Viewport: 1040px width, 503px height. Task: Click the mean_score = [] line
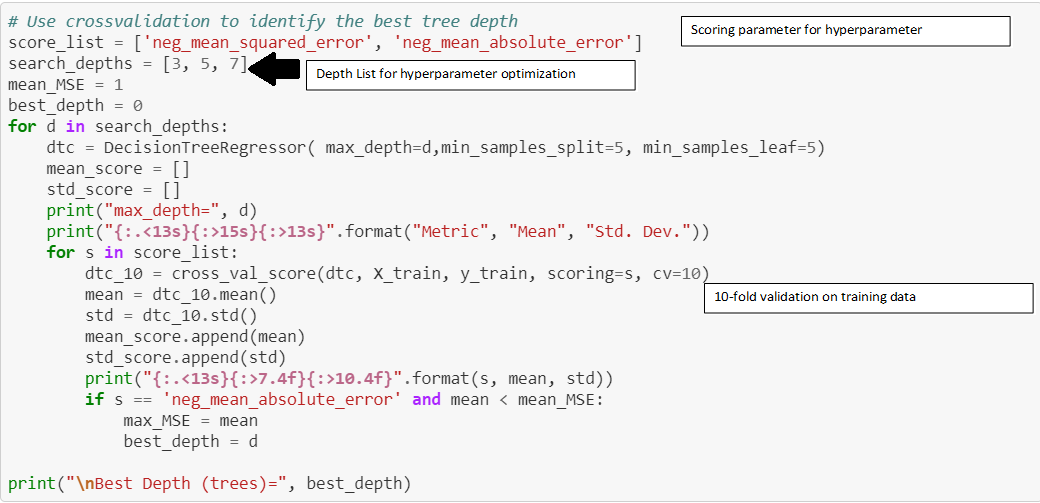(x=119, y=169)
